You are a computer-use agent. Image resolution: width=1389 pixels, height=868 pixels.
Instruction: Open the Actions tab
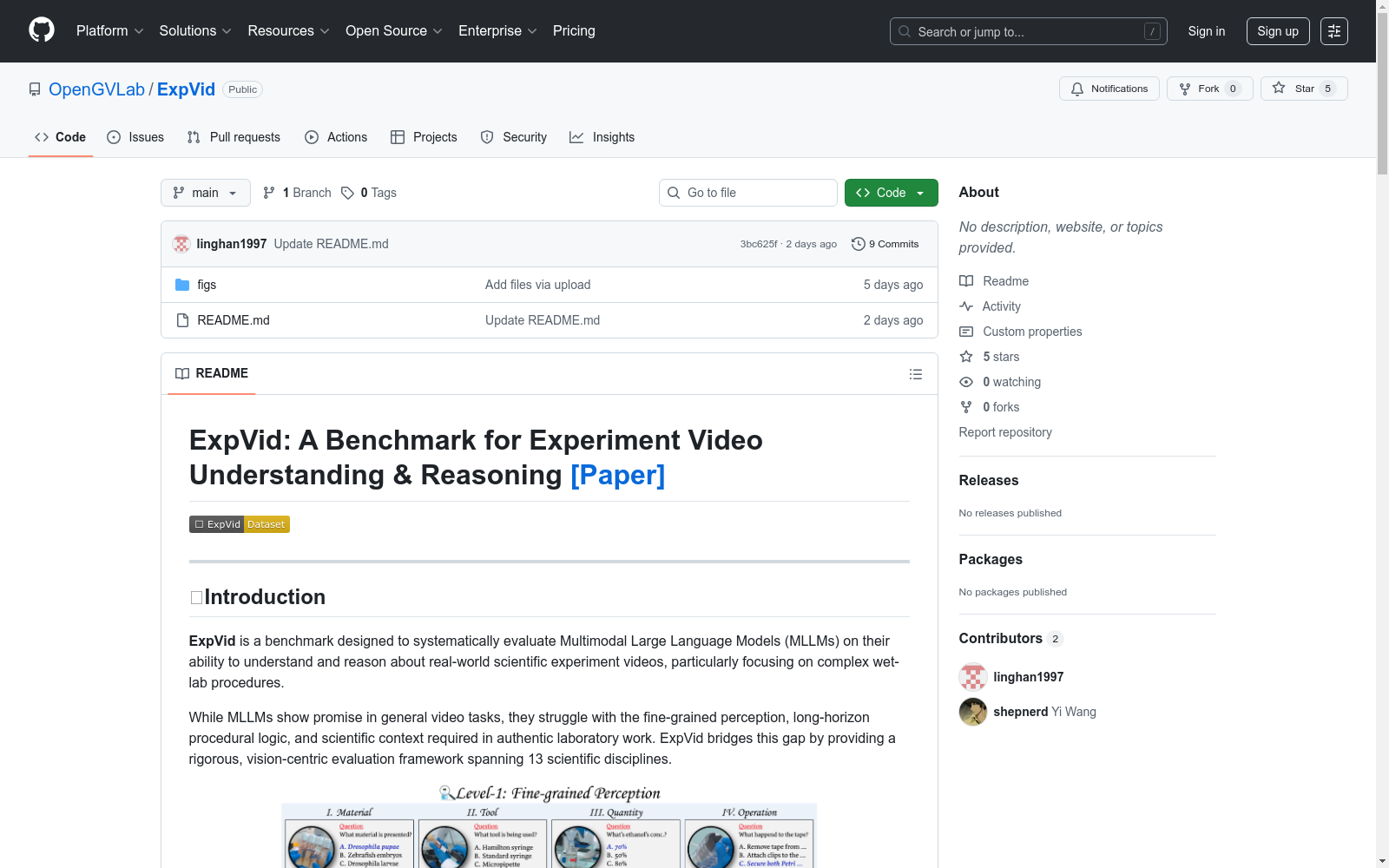[x=336, y=137]
